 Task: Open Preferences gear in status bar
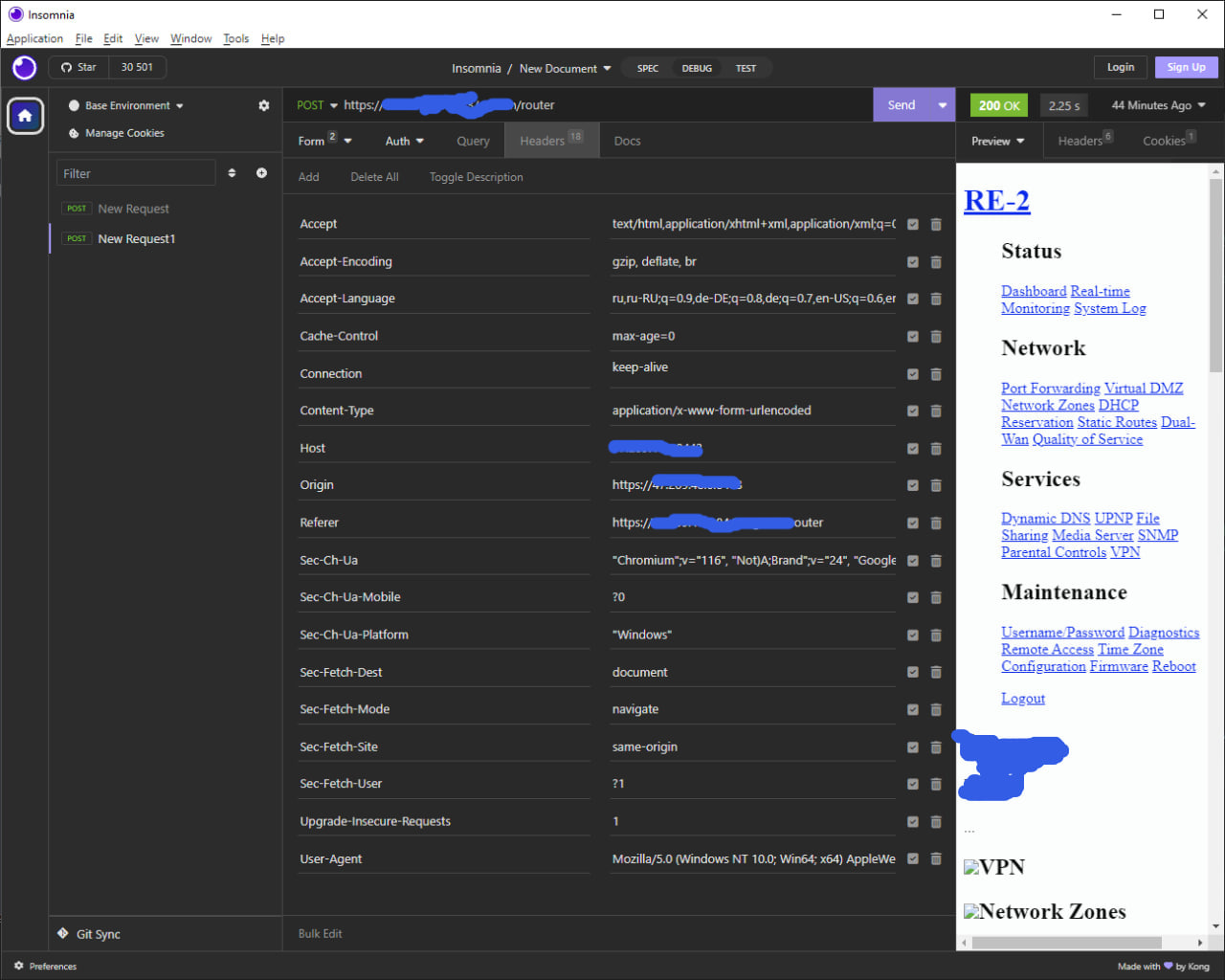click(19, 966)
